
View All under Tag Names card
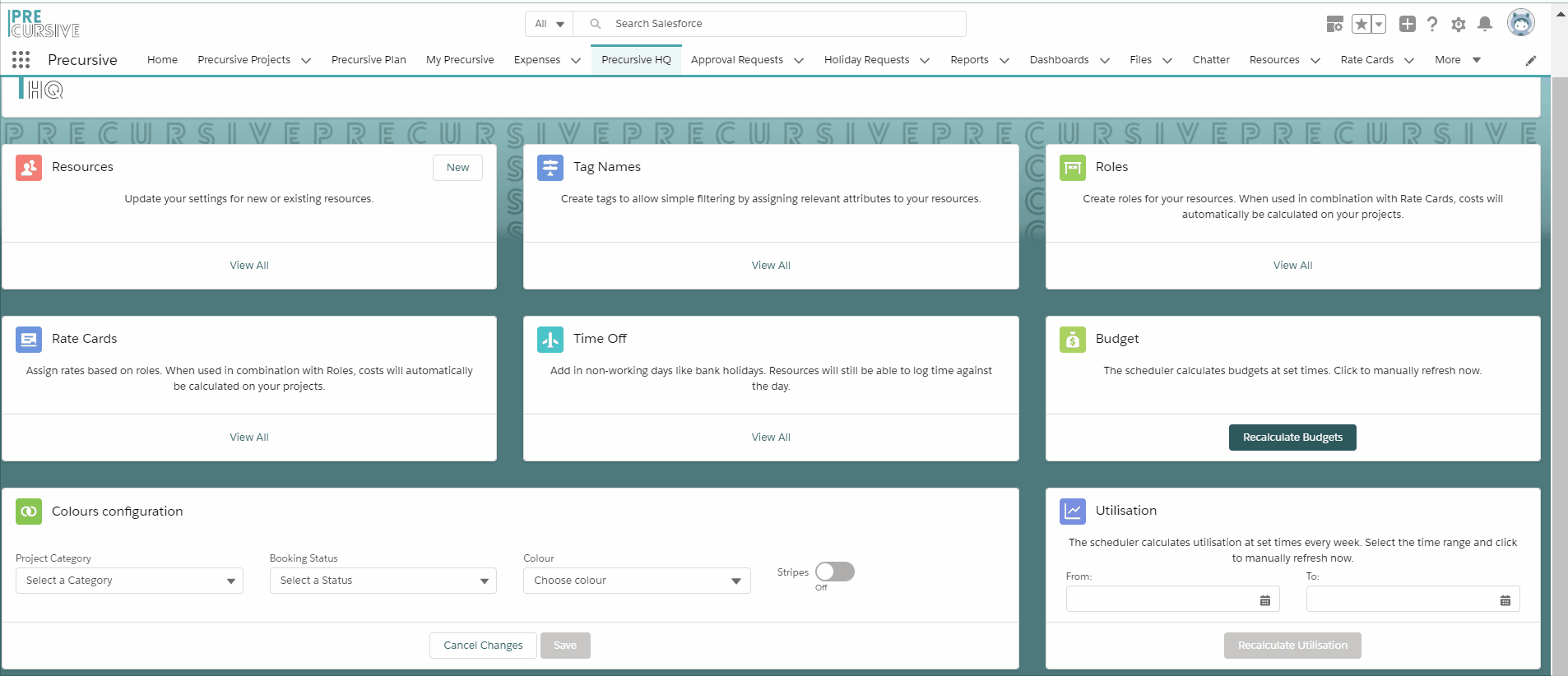point(771,266)
